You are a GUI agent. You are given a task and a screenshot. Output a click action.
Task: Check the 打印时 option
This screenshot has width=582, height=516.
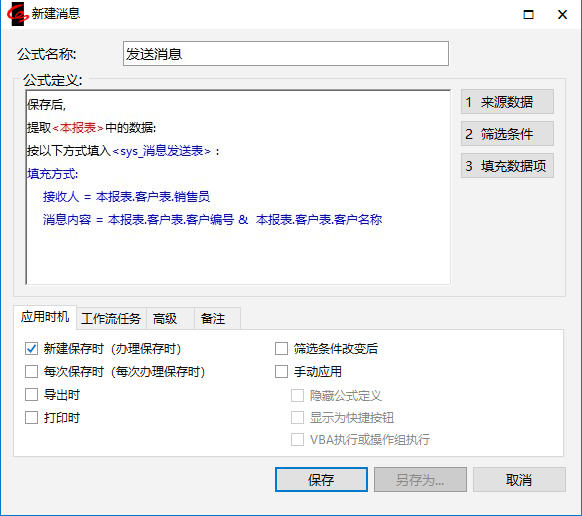[31, 418]
